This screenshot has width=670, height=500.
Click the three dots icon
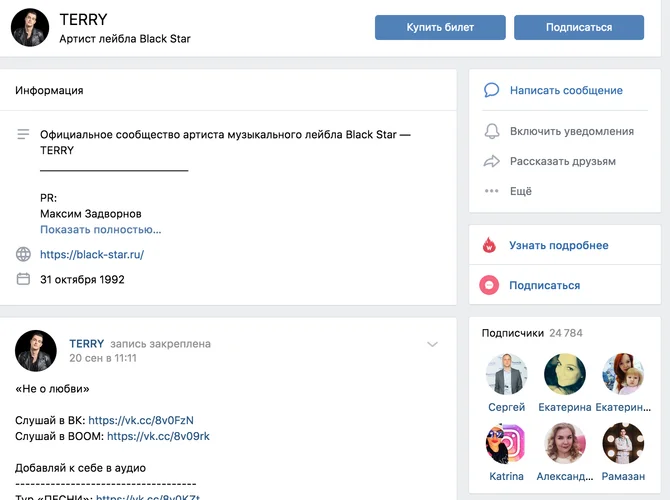click(x=491, y=191)
